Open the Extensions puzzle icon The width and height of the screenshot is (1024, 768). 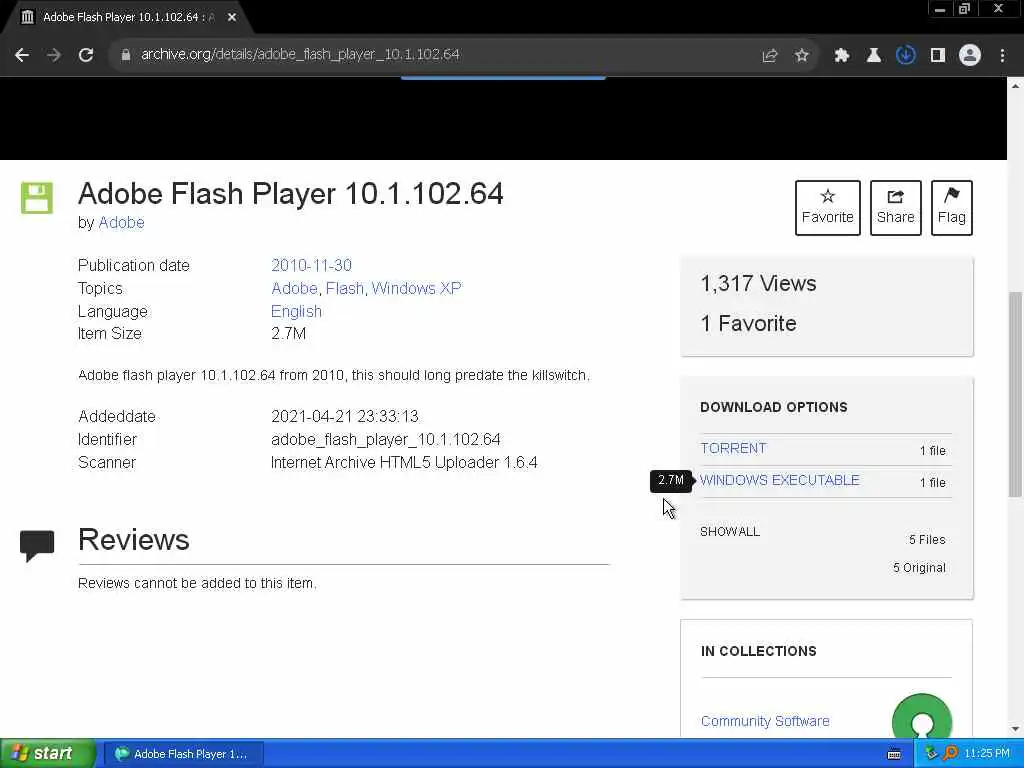pyautogui.click(x=841, y=56)
